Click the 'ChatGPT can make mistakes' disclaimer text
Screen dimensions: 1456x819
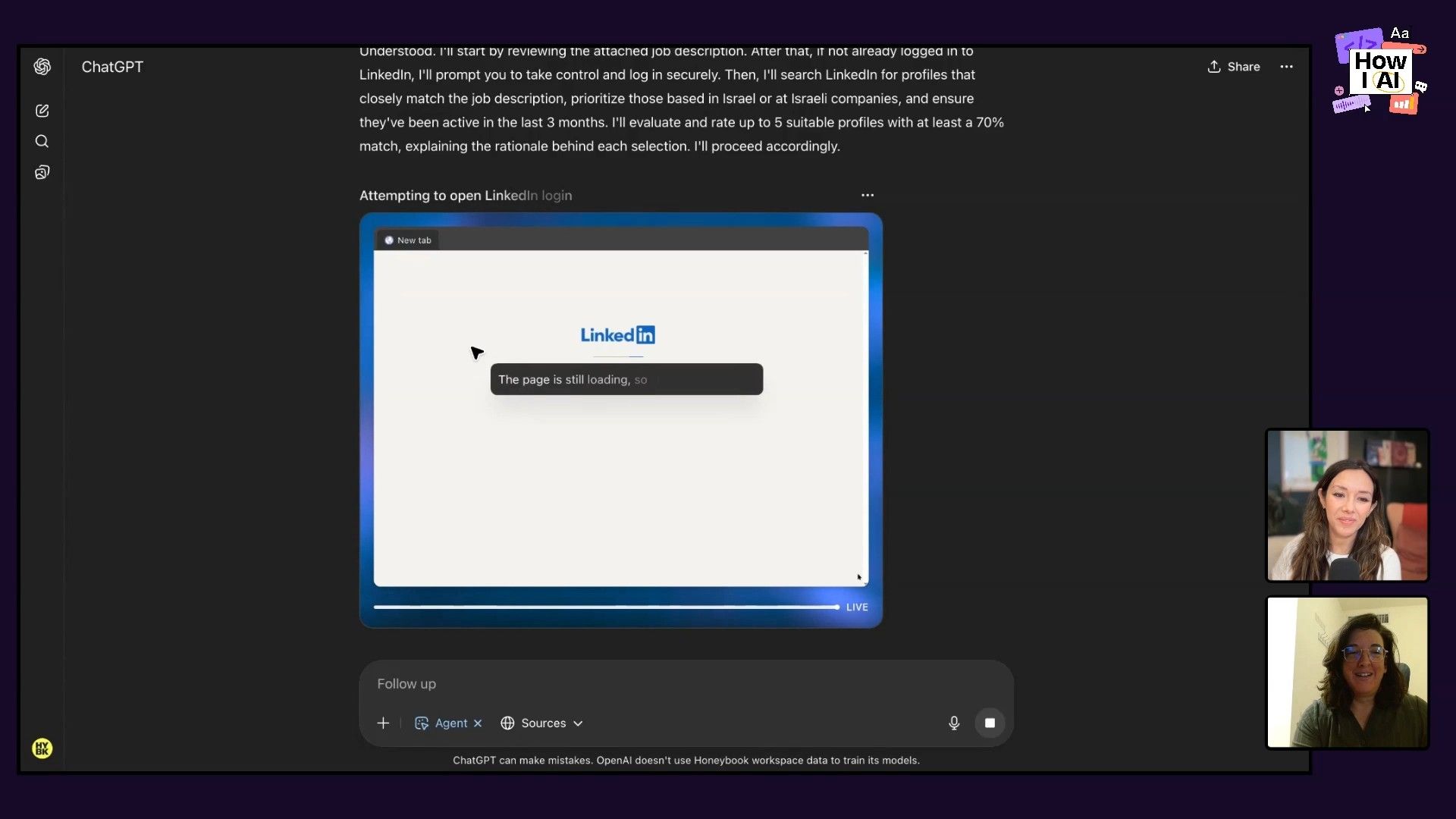[686, 761]
